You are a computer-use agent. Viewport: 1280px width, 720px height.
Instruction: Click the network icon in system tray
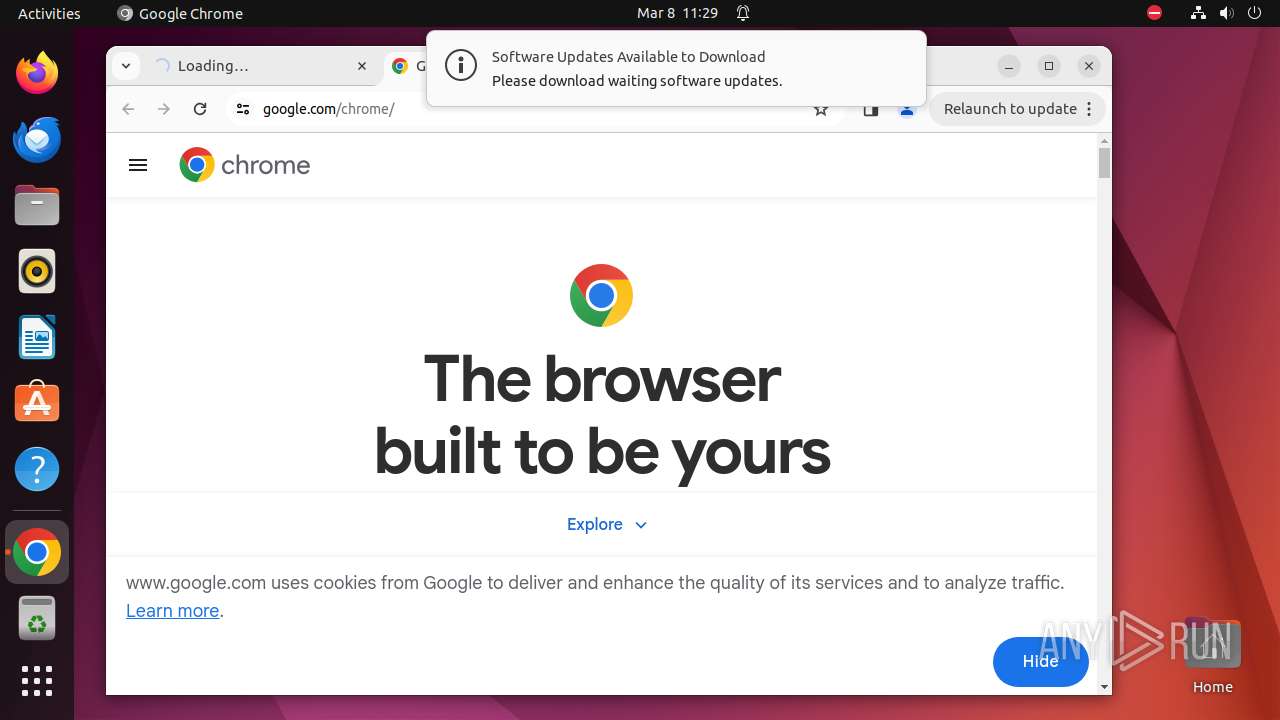click(1198, 13)
